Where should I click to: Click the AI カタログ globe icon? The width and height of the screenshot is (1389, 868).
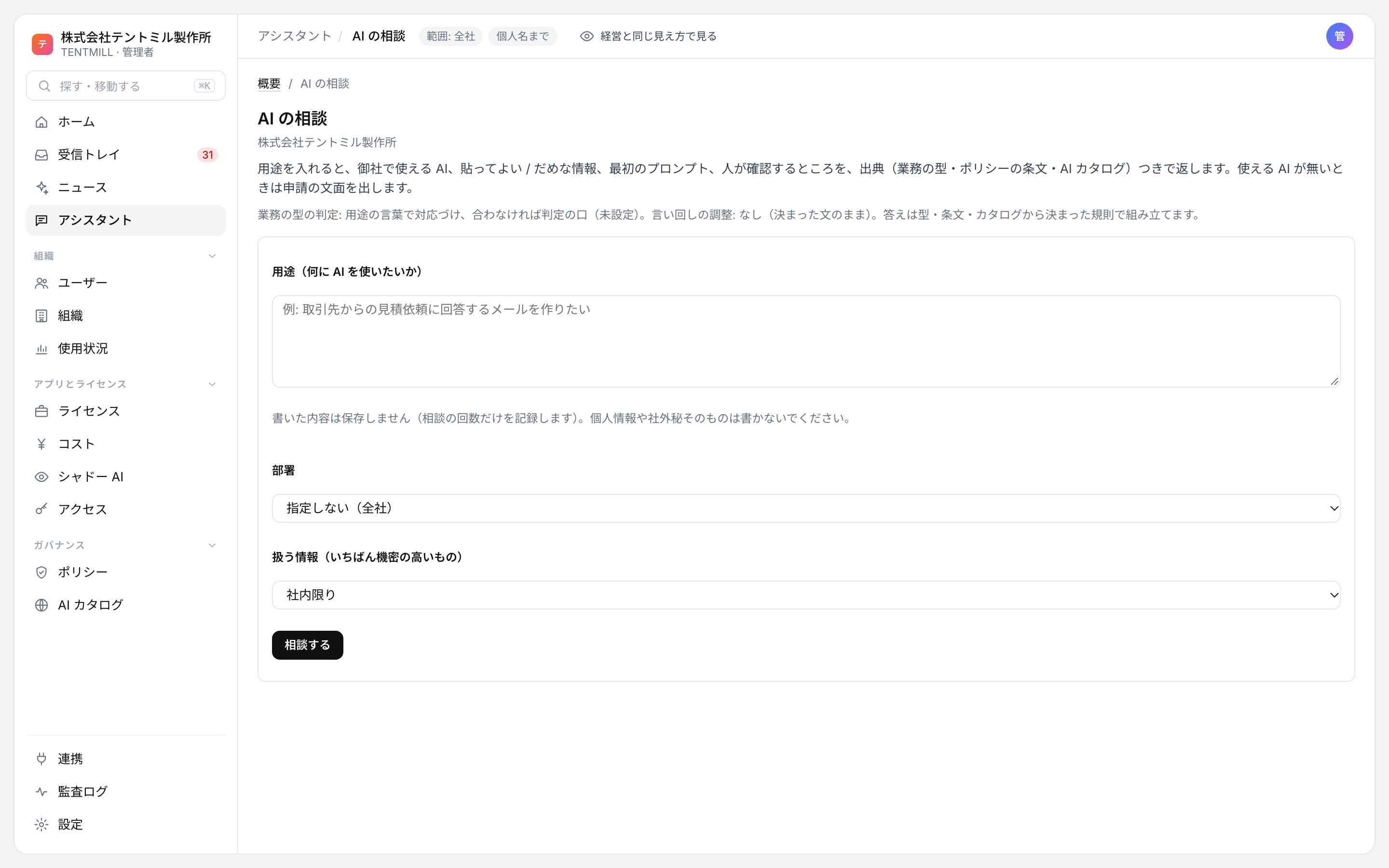41,605
